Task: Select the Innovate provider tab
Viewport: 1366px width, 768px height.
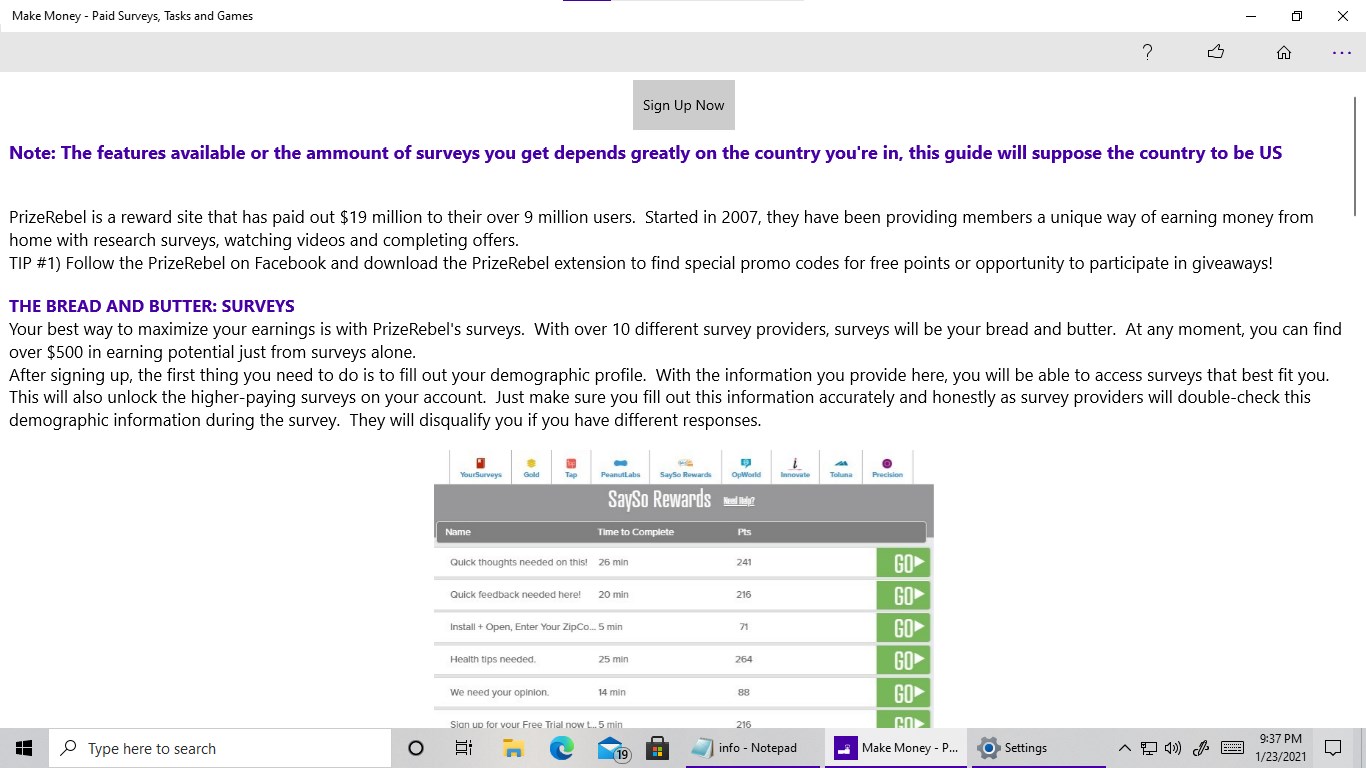Action: click(x=795, y=467)
